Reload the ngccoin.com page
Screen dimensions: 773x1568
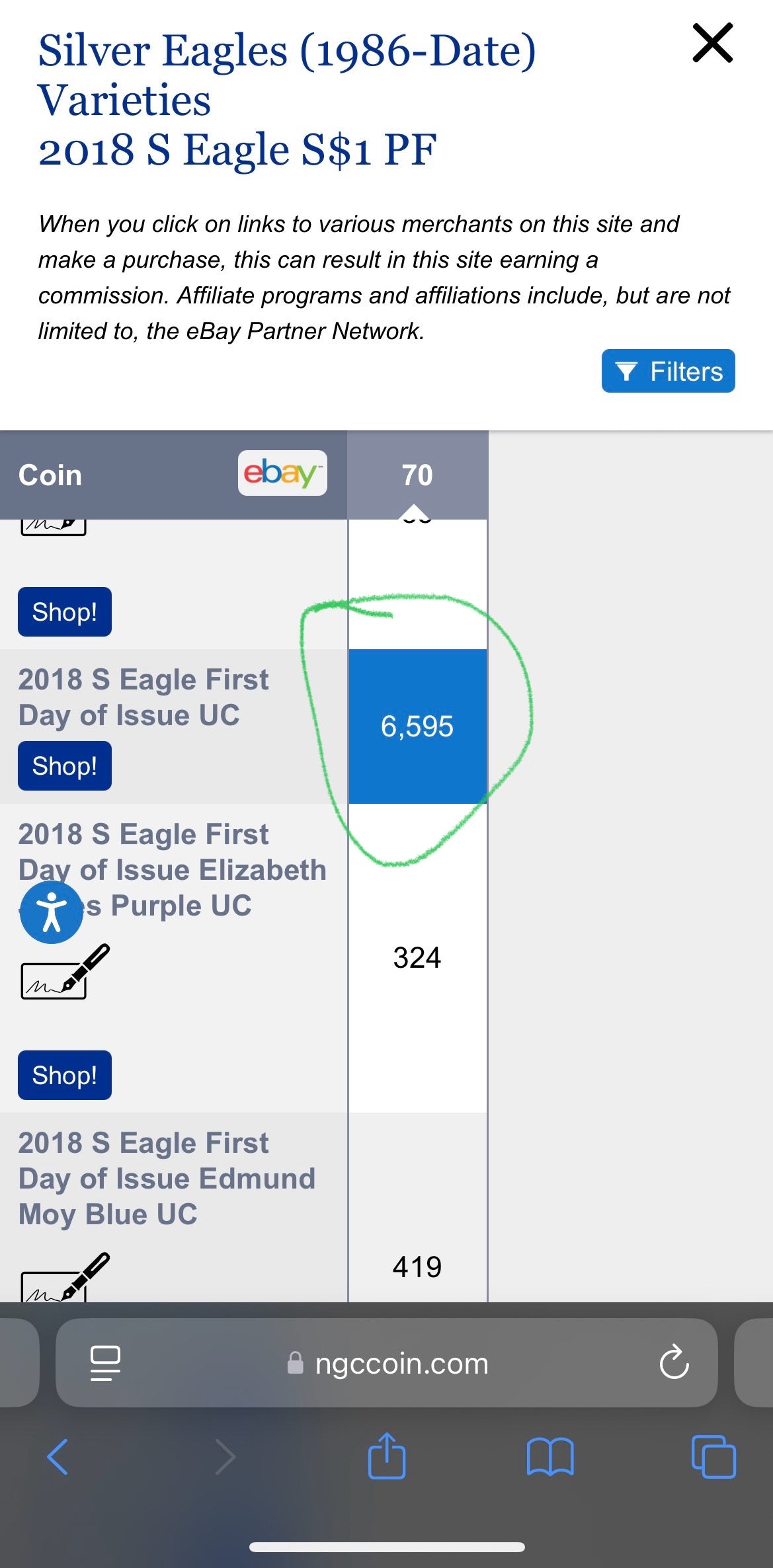(x=674, y=1362)
